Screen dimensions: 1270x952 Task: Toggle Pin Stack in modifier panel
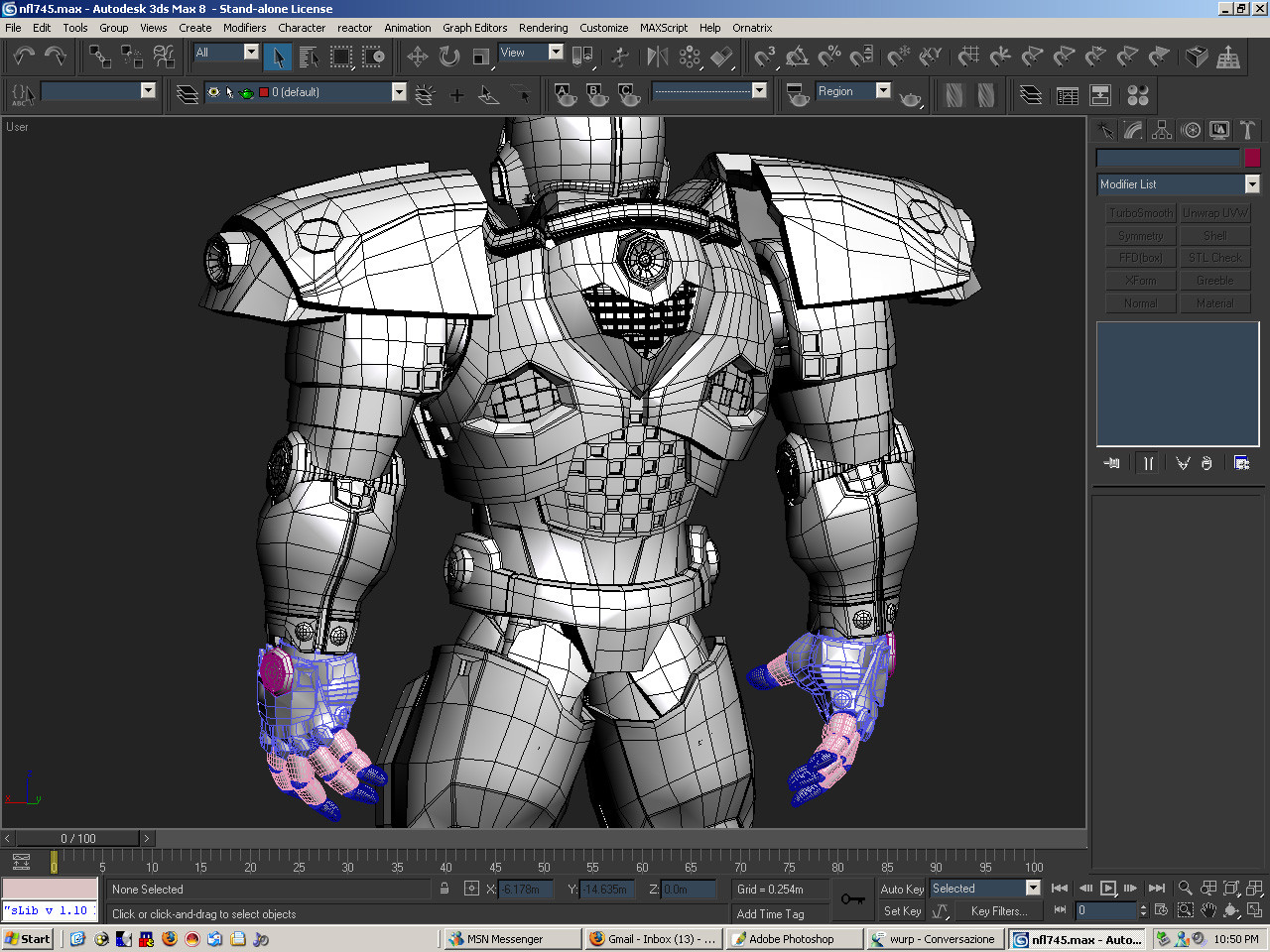tap(1111, 463)
